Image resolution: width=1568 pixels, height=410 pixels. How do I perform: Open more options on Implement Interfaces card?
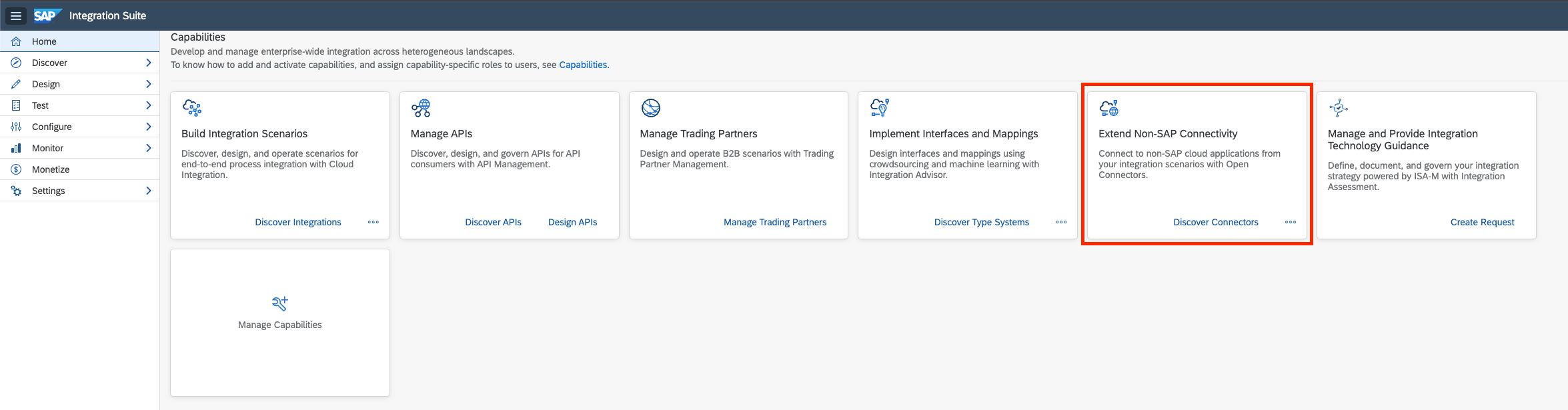pos(1061,222)
